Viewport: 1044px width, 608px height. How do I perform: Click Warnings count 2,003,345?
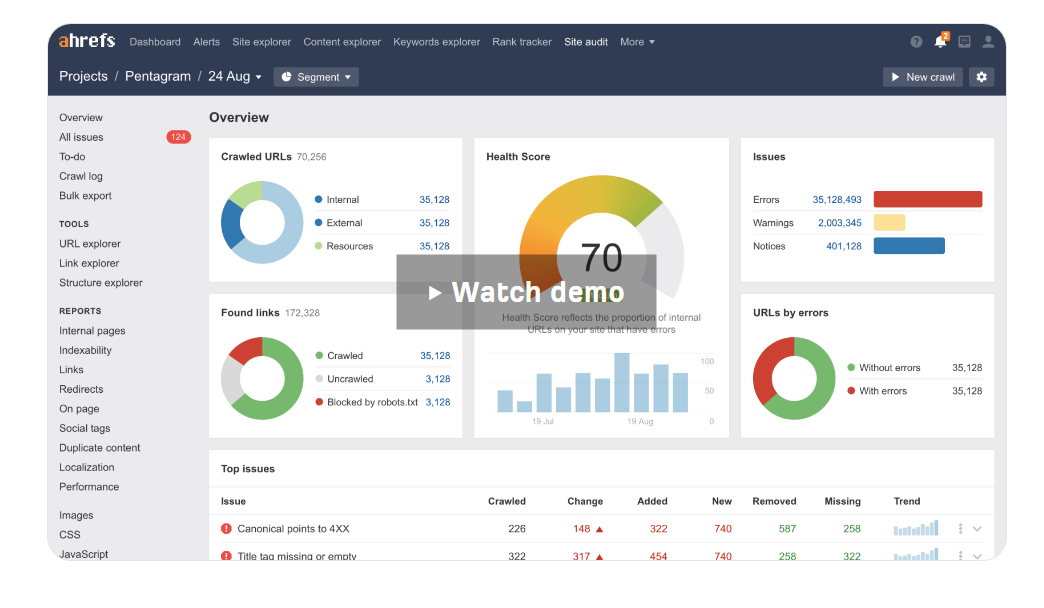tap(840, 223)
